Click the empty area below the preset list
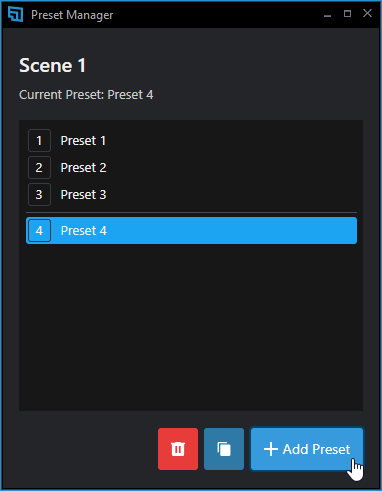 191,327
